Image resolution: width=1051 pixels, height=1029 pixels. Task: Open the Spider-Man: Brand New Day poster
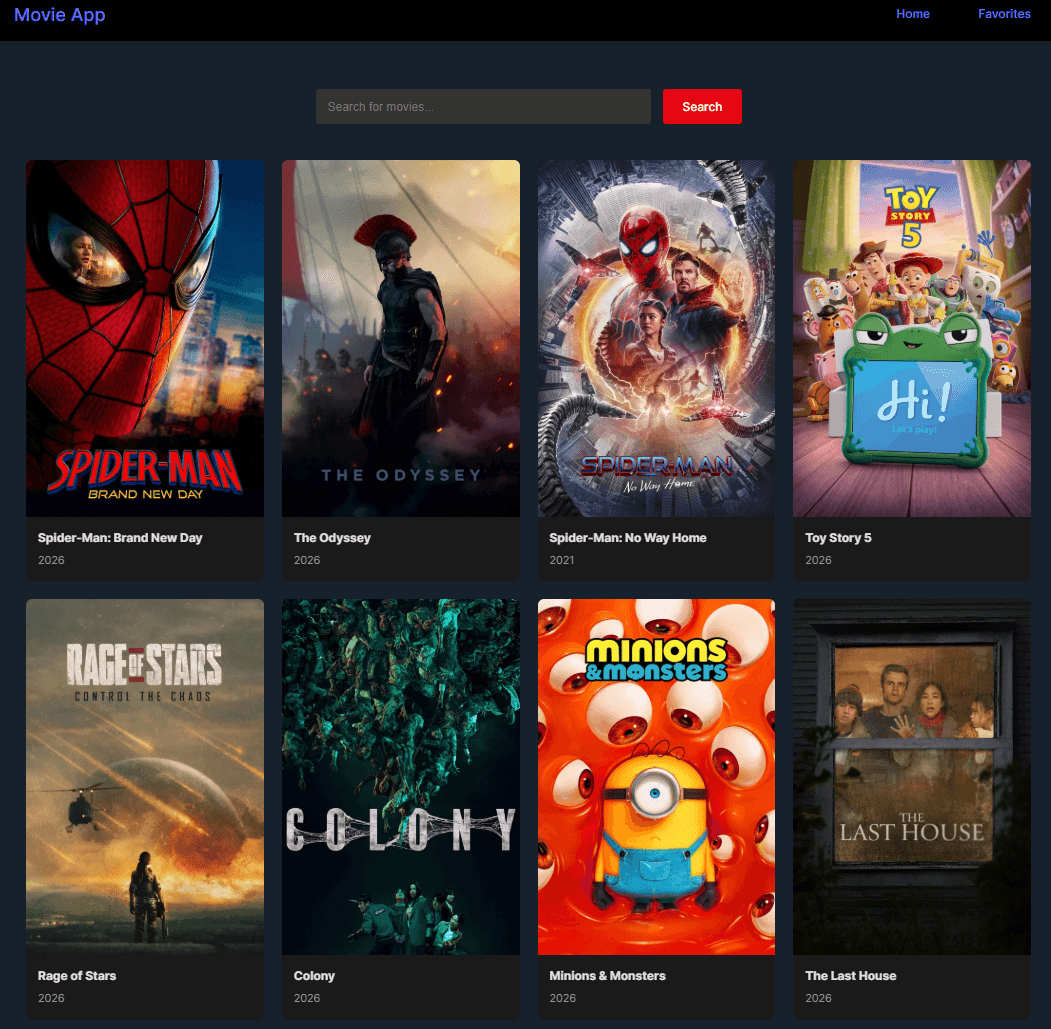[145, 338]
